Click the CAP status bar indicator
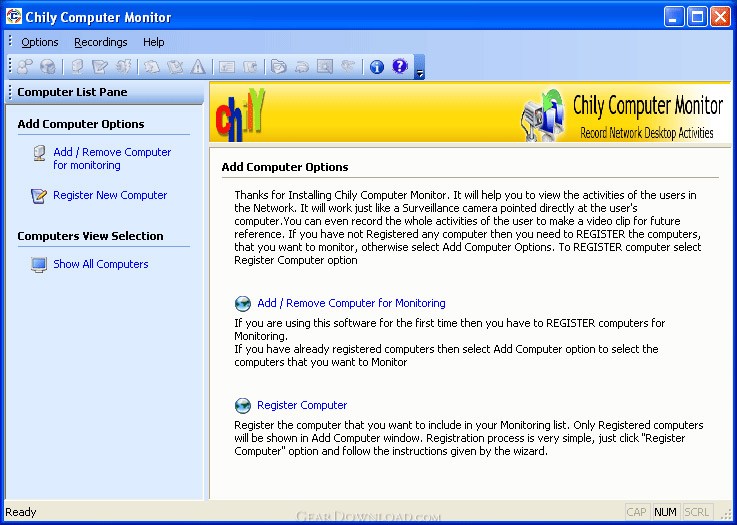This screenshot has width=737, height=525. click(637, 512)
